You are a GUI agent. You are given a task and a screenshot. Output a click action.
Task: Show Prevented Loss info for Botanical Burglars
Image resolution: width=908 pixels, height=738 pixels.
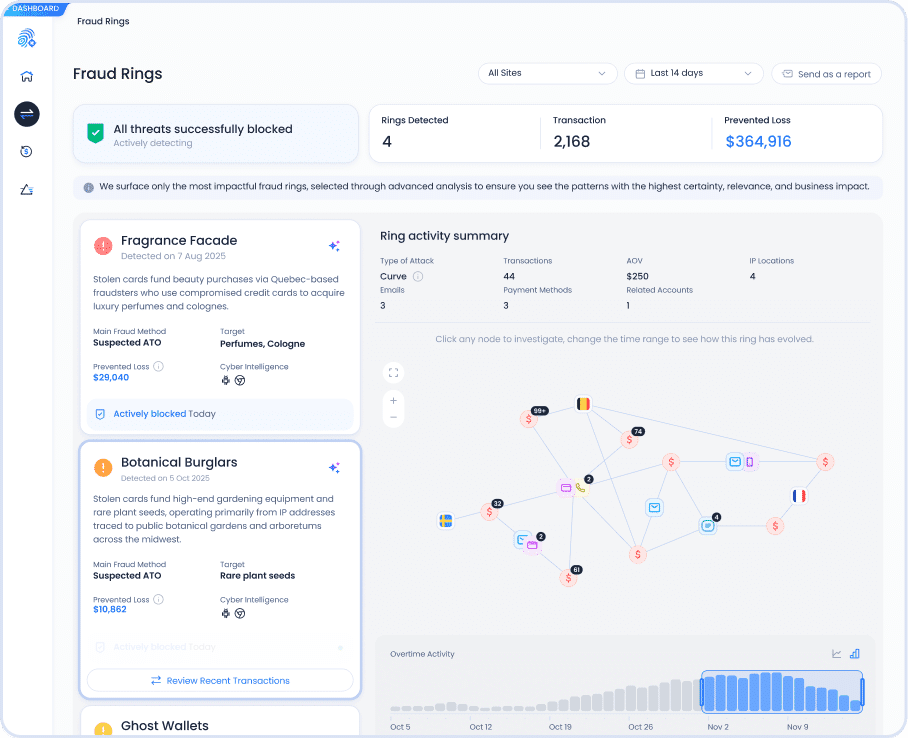point(158,600)
